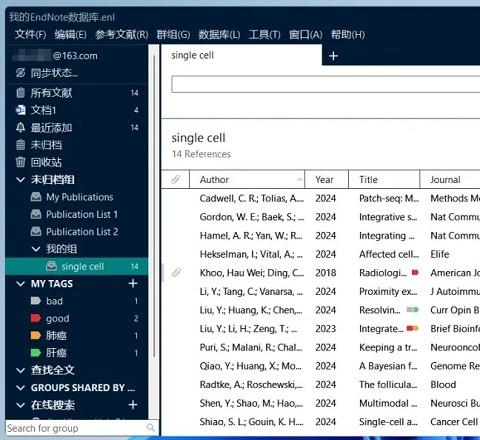Open a new tab with plus icon

pos(333,56)
